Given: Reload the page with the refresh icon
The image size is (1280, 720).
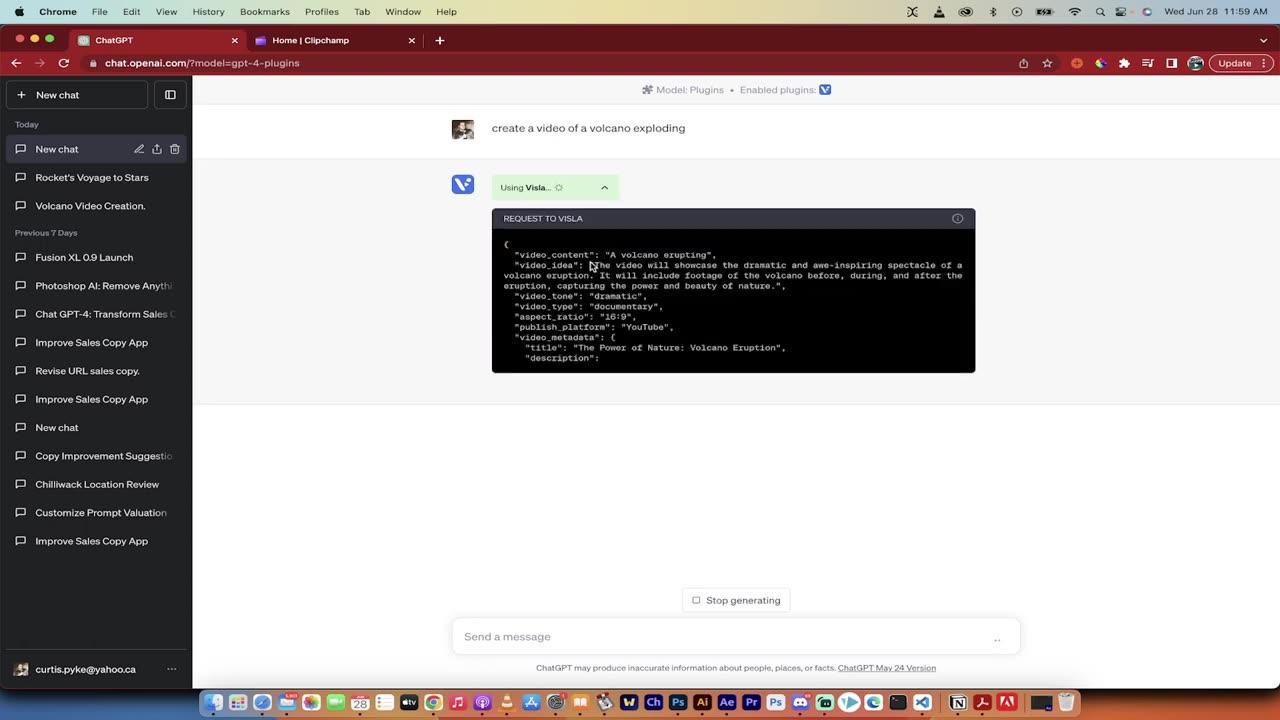Looking at the screenshot, I should click(64, 63).
